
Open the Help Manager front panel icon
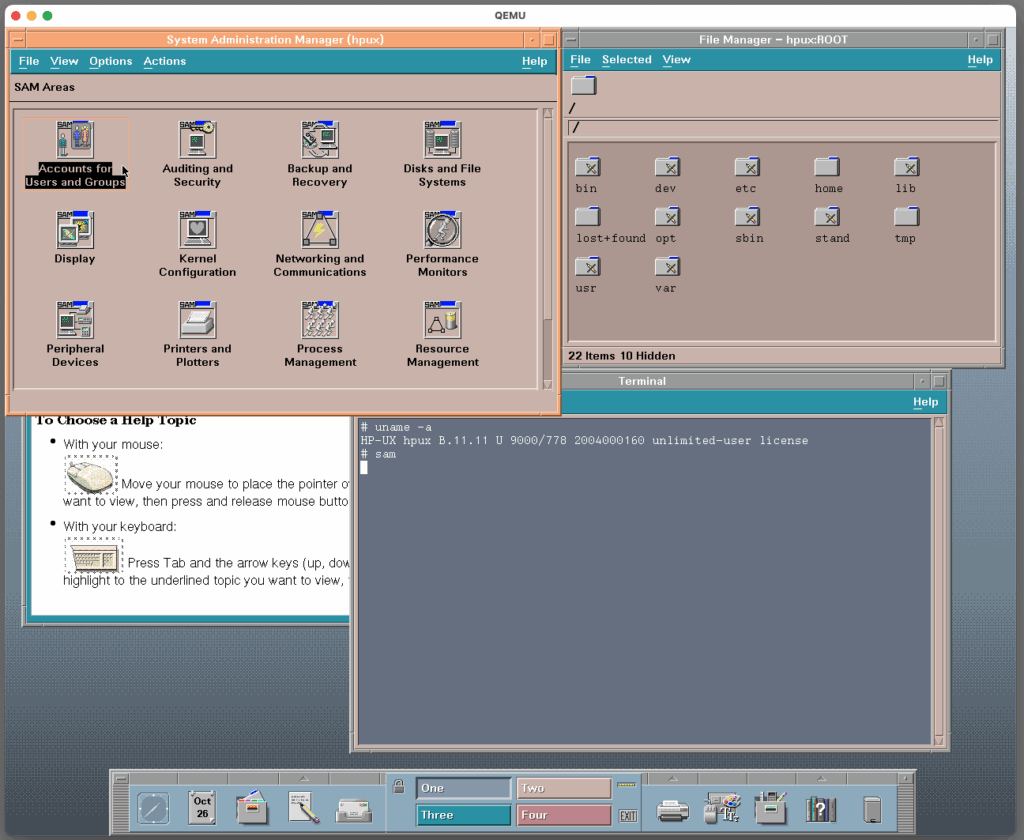coord(820,807)
